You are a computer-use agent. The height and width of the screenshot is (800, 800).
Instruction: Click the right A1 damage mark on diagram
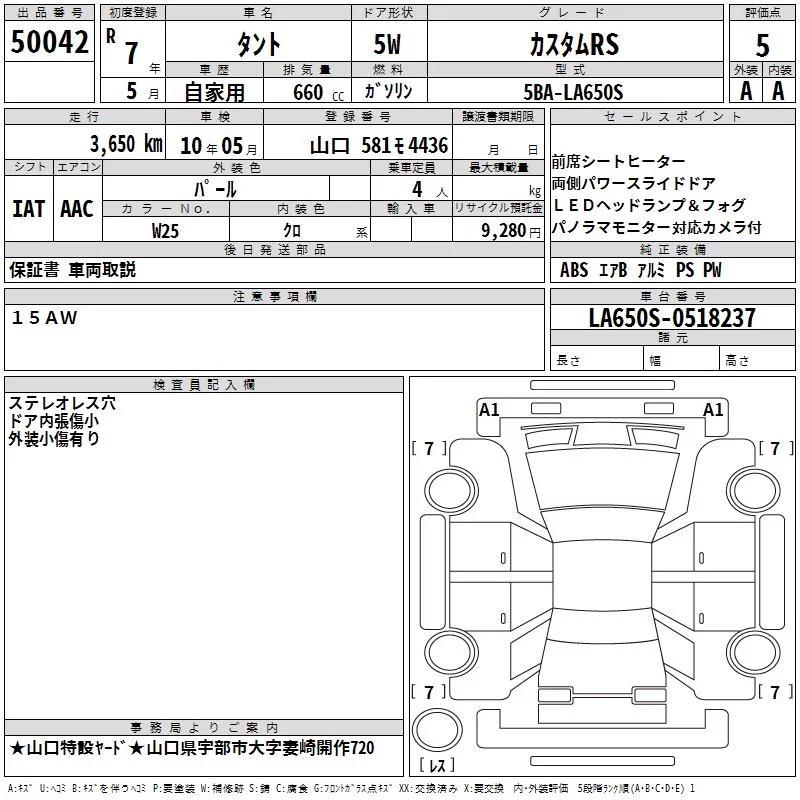[x=713, y=410]
